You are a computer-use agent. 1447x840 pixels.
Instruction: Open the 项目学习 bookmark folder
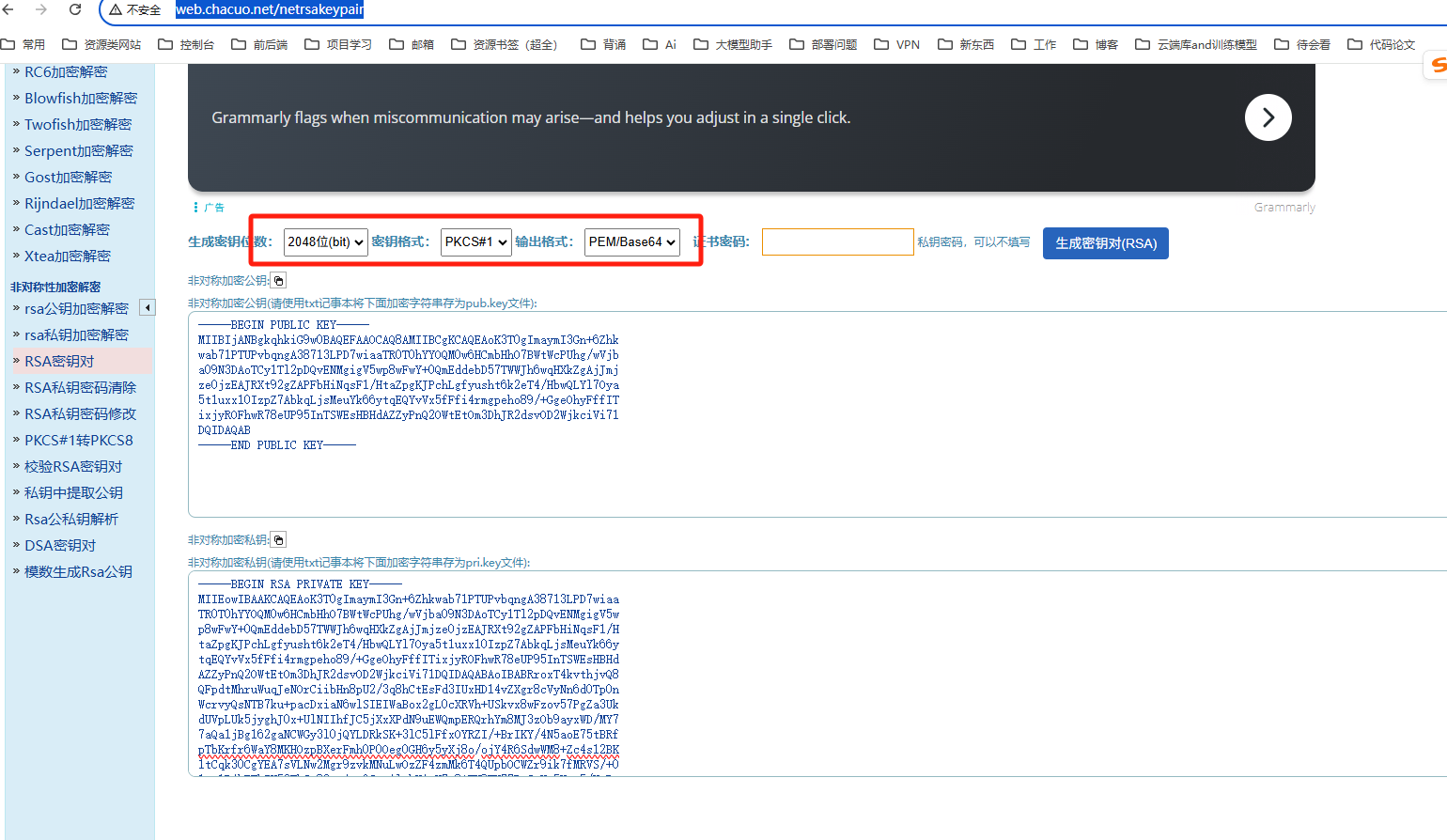click(x=338, y=44)
